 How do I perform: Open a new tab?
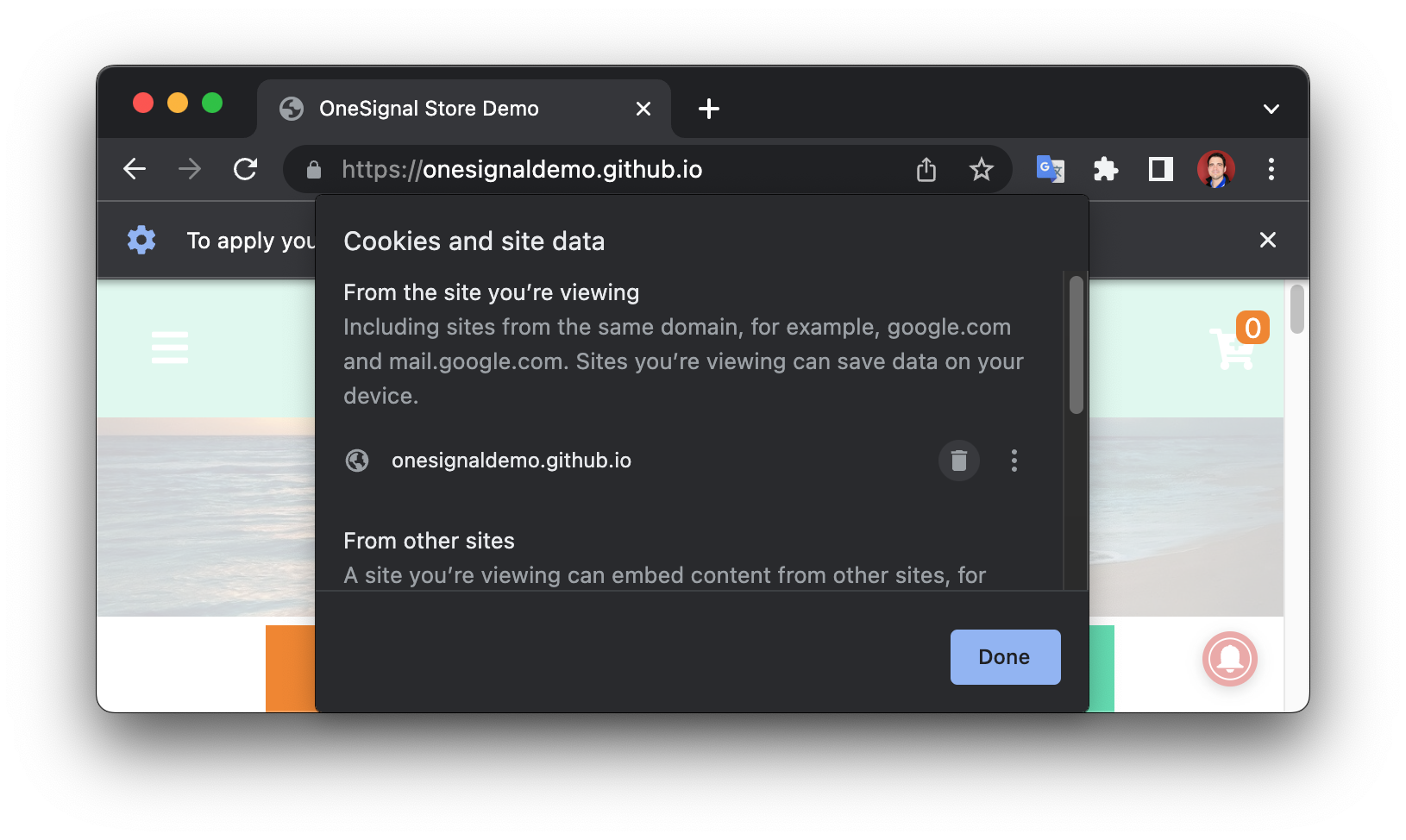(709, 109)
